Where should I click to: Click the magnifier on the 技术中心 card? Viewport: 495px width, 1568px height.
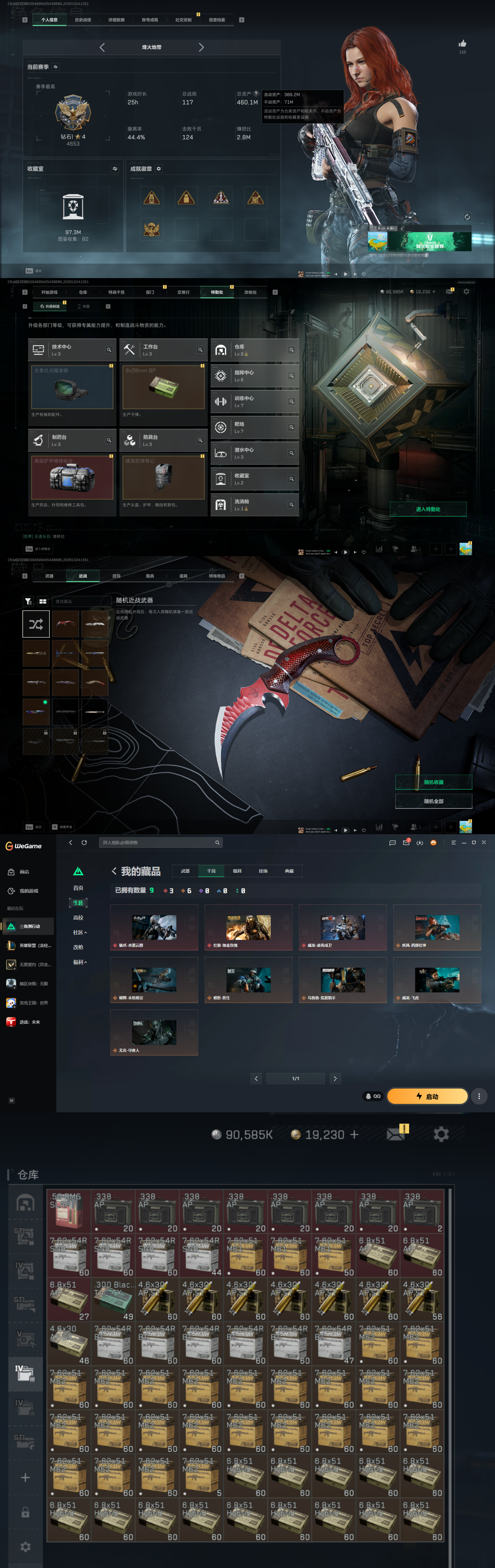[x=109, y=349]
